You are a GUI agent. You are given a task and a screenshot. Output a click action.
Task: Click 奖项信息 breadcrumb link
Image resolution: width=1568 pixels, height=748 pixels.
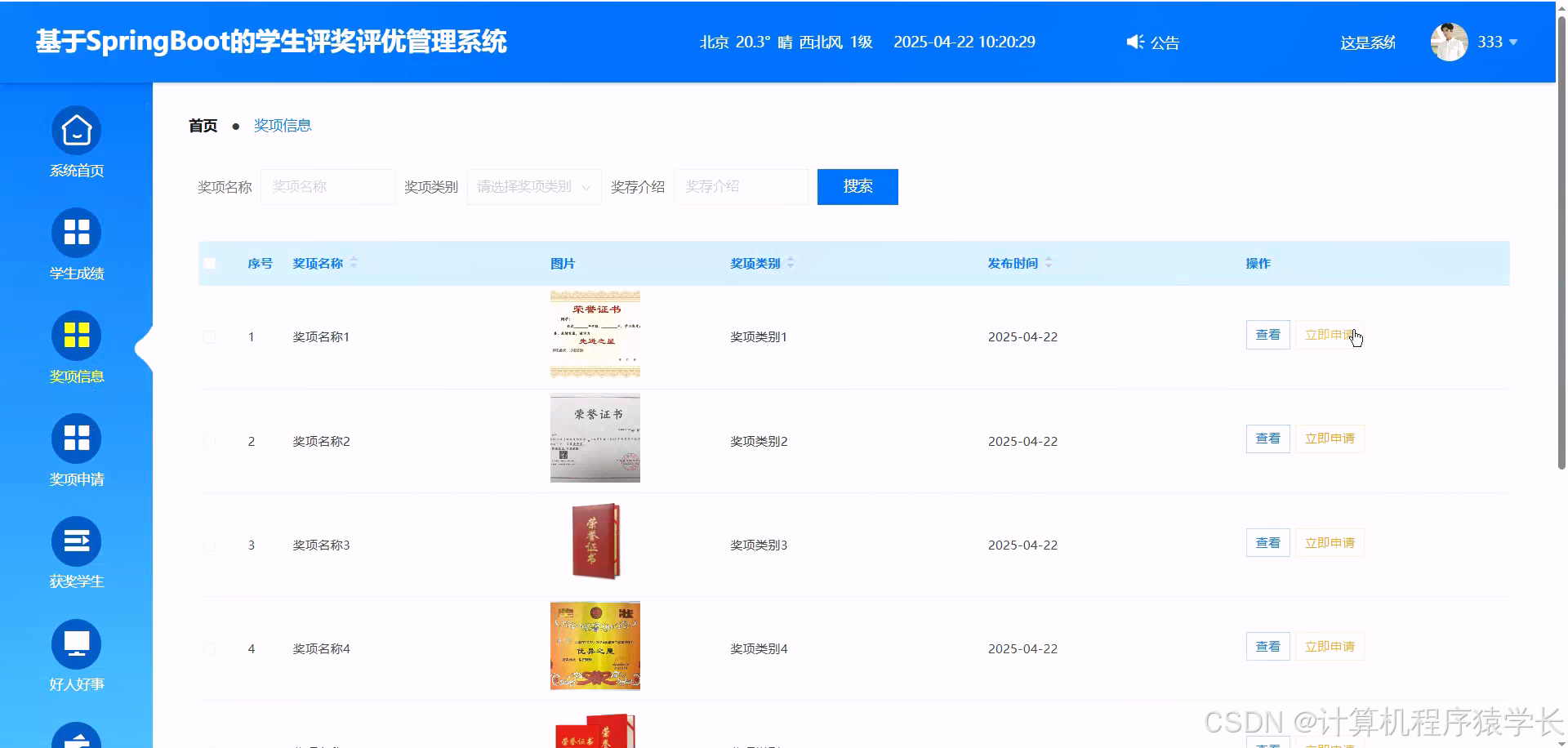coord(283,126)
